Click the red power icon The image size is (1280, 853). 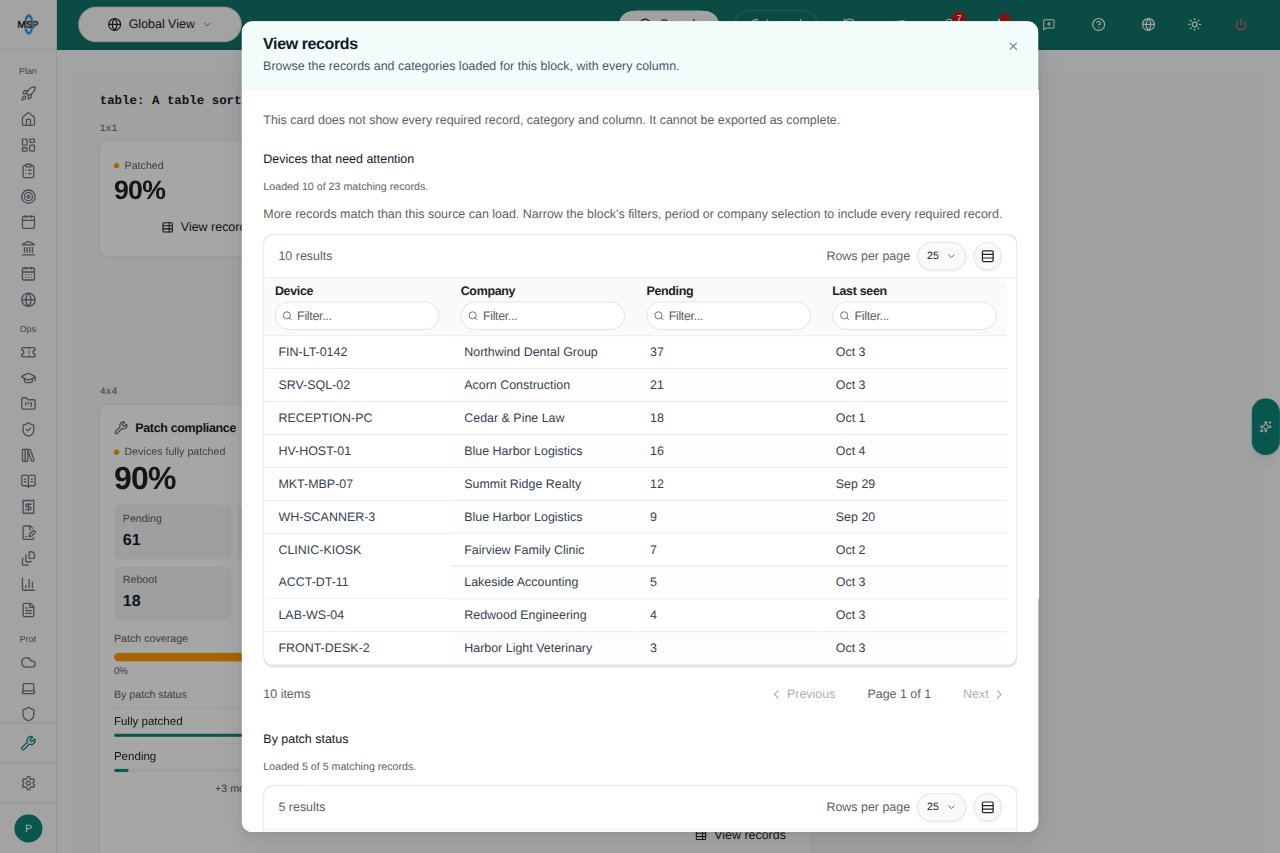click(1241, 24)
